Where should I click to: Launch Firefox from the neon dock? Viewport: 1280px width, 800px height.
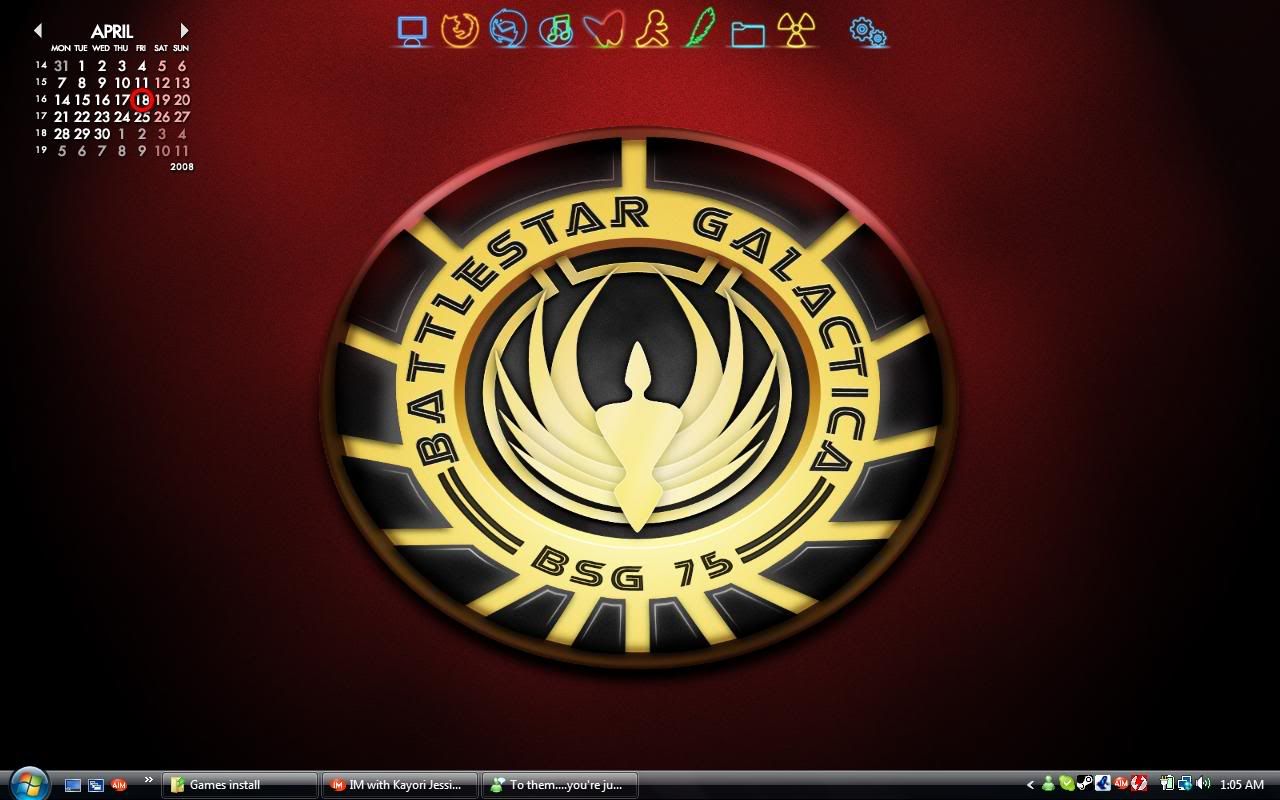460,30
